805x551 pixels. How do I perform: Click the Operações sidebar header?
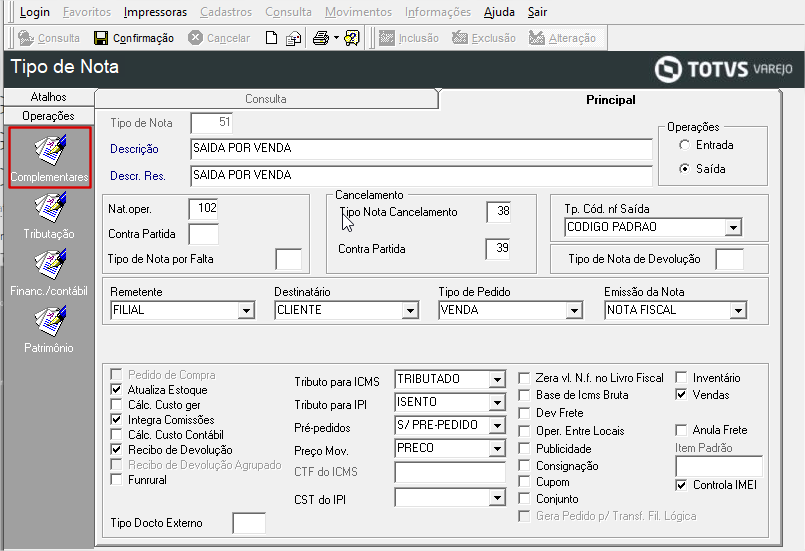tap(48, 116)
